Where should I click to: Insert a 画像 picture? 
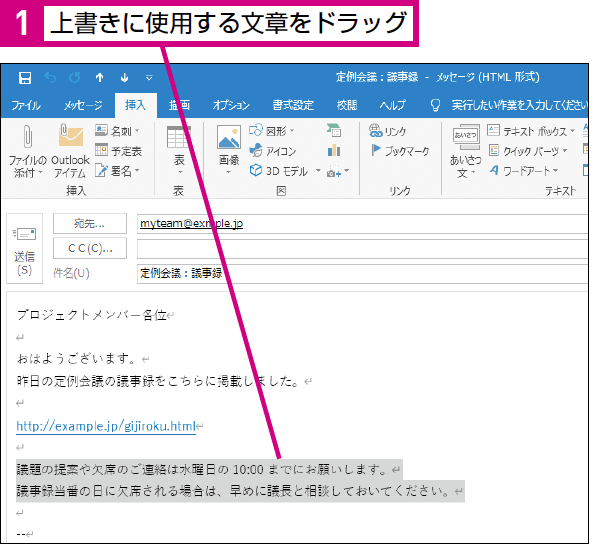tap(229, 150)
